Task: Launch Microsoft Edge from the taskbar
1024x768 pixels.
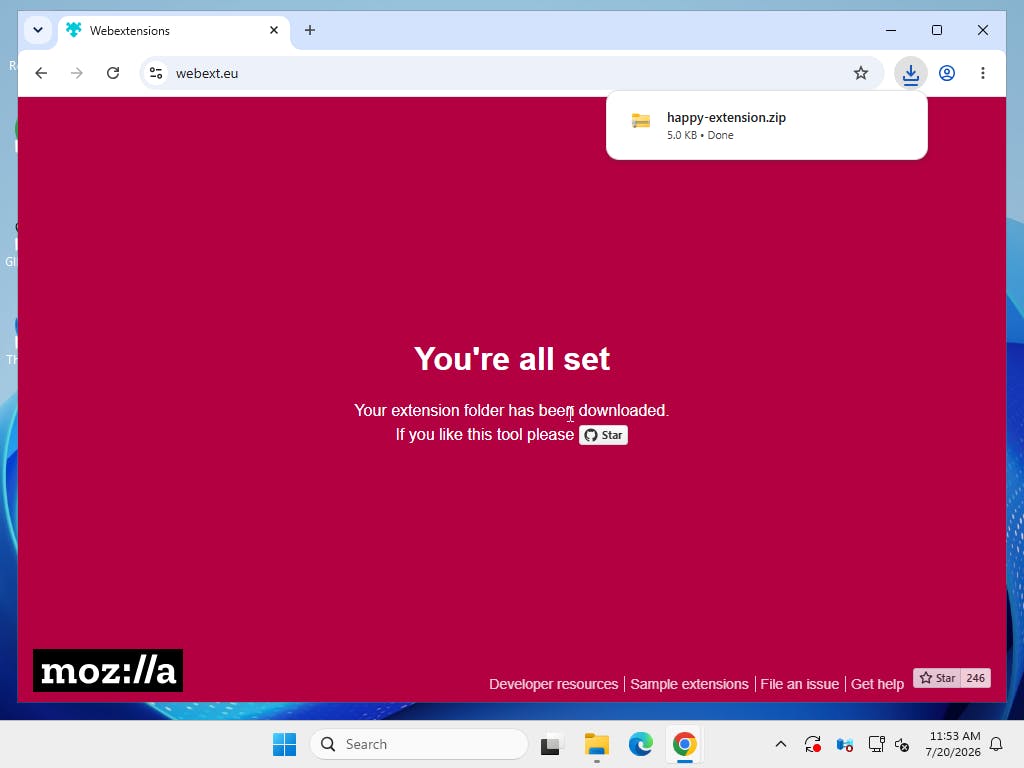Action: click(x=641, y=744)
